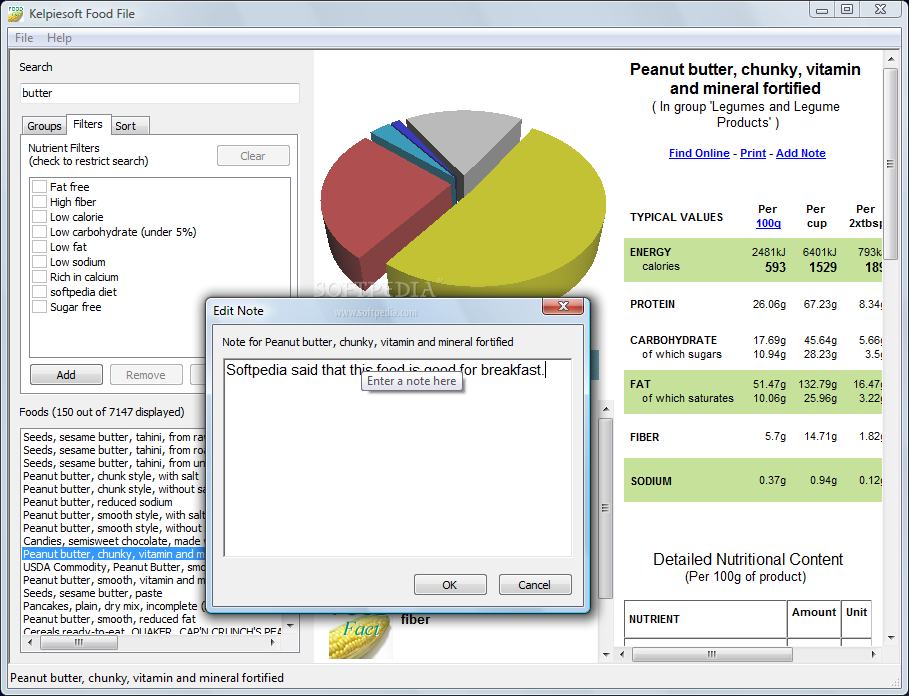This screenshot has width=909, height=696.
Task: Toggle the softpedia diet filter
Action: pos(39,292)
